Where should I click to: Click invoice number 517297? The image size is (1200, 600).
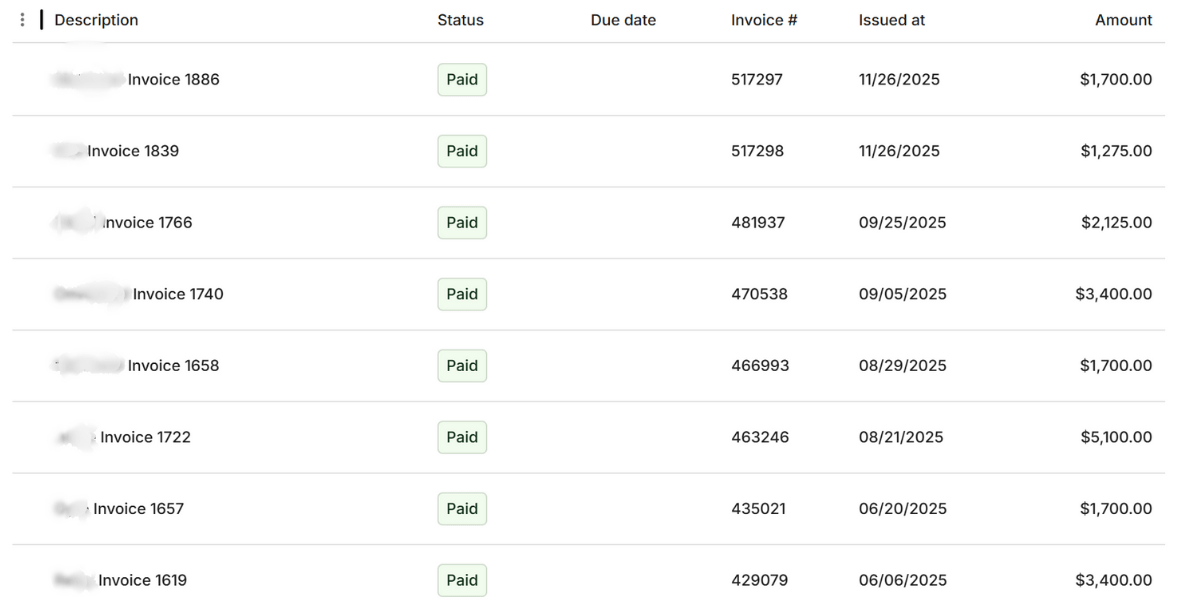coord(757,79)
